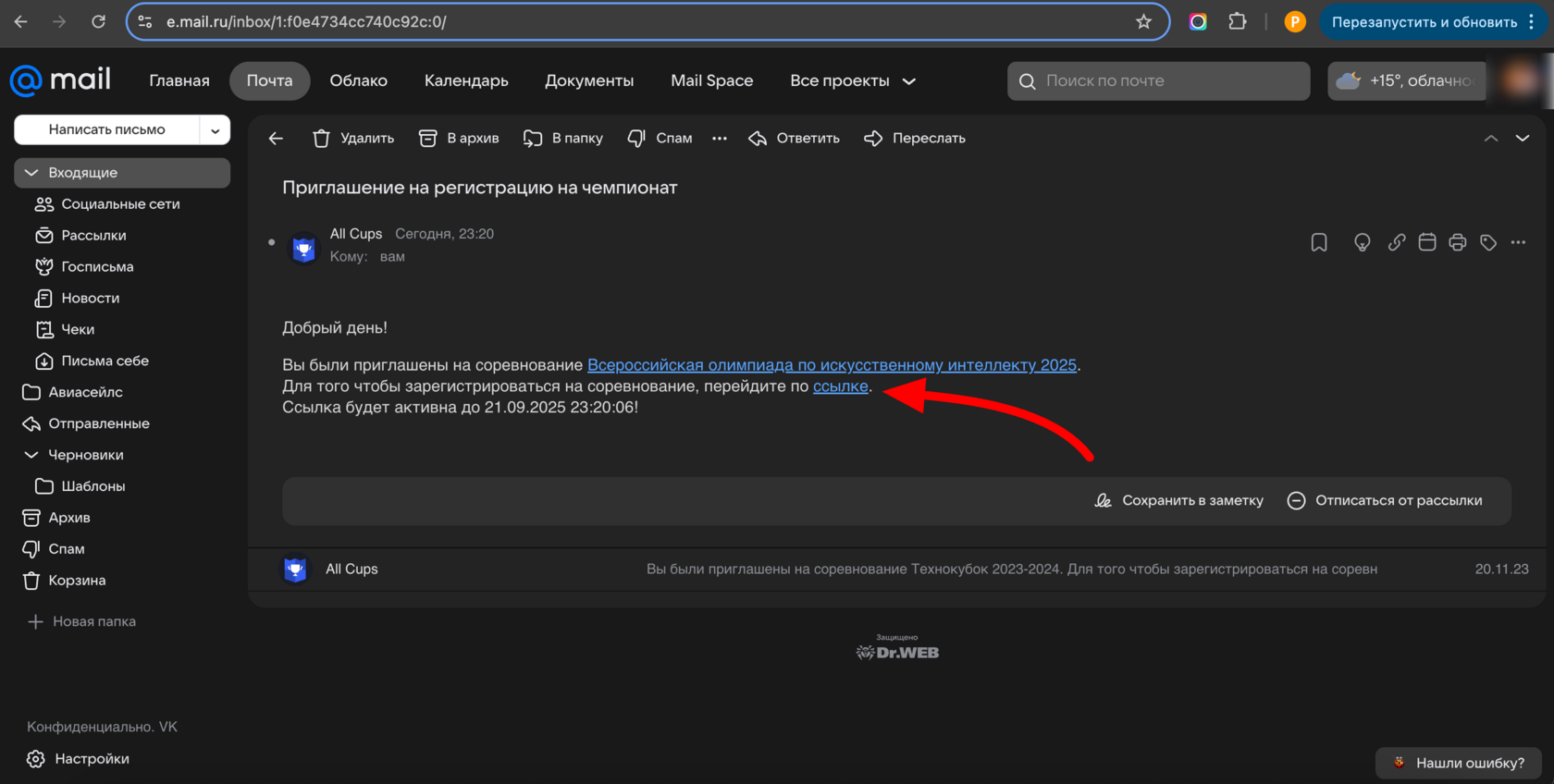The height and width of the screenshot is (784, 1554).
Task: Click the tag label icon in the email header
Action: pyautogui.click(x=1488, y=242)
